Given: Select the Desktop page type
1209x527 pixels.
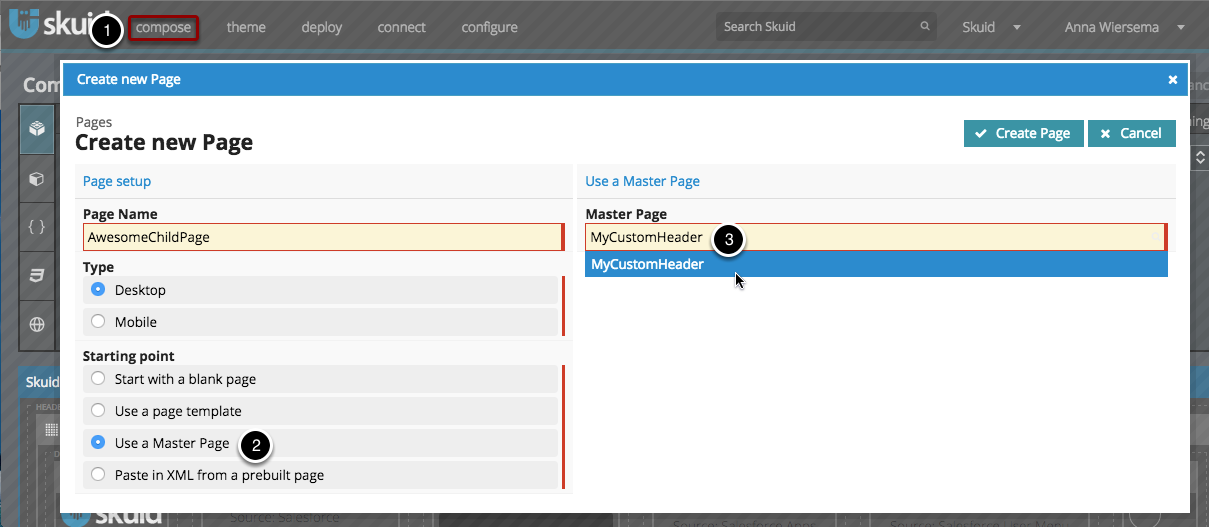Looking at the screenshot, I should tap(98, 290).
